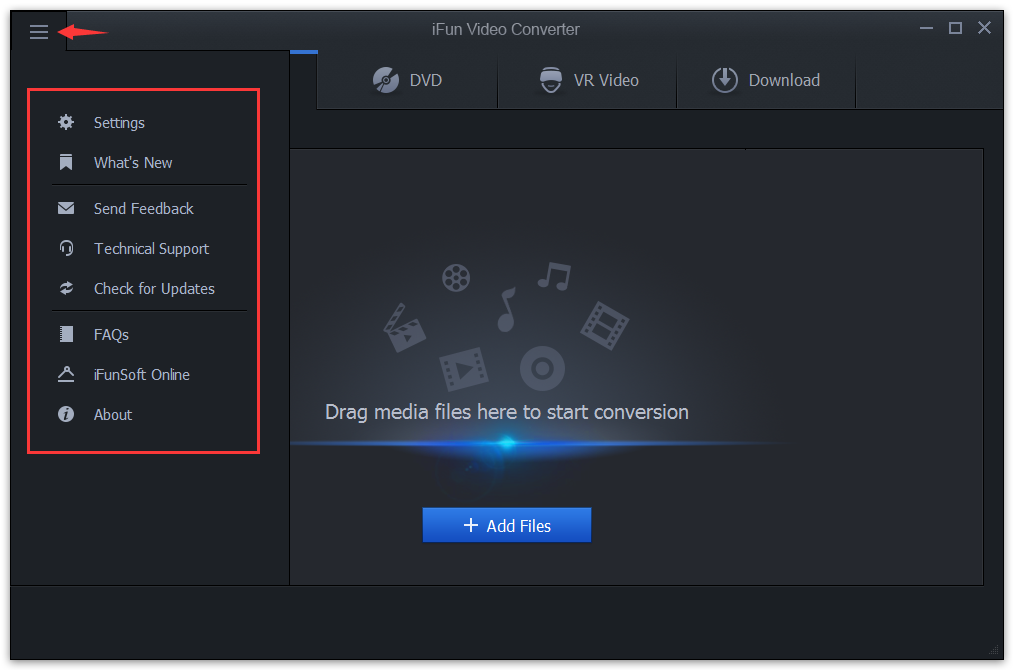Click the 'Drag media files here' text

(506, 412)
